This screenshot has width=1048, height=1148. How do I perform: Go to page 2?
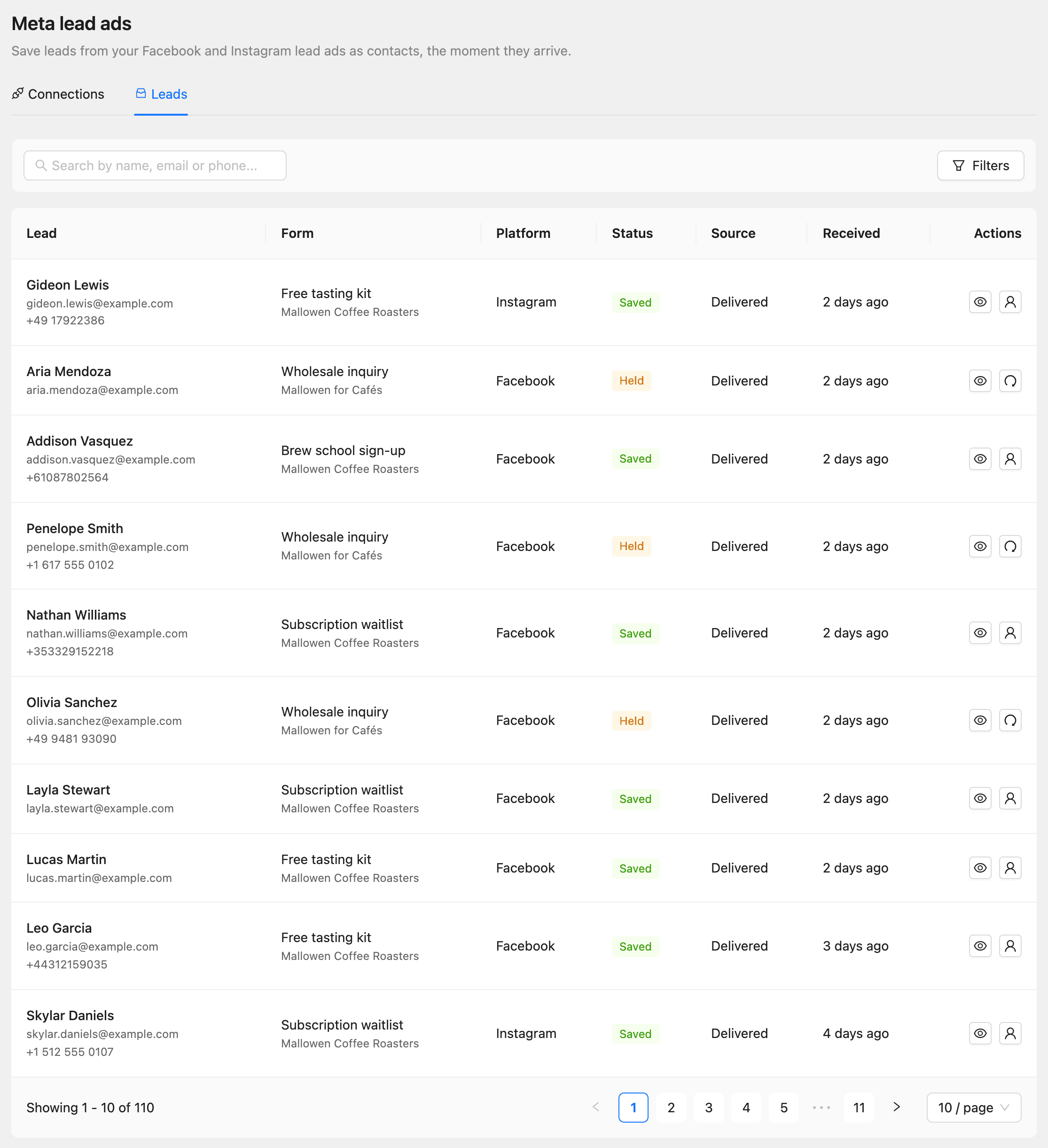pos(671,1108)
